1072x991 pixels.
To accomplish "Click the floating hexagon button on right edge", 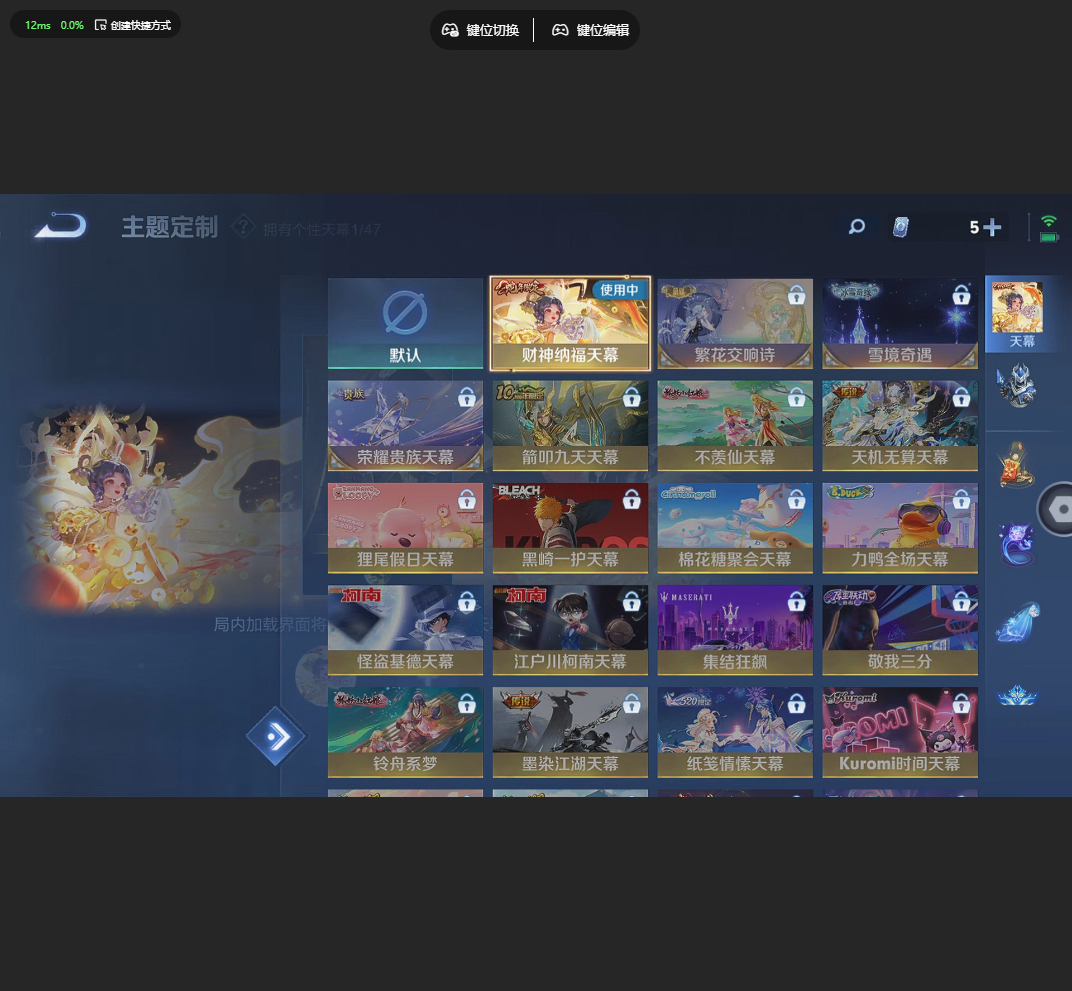I will point(1058,509).
